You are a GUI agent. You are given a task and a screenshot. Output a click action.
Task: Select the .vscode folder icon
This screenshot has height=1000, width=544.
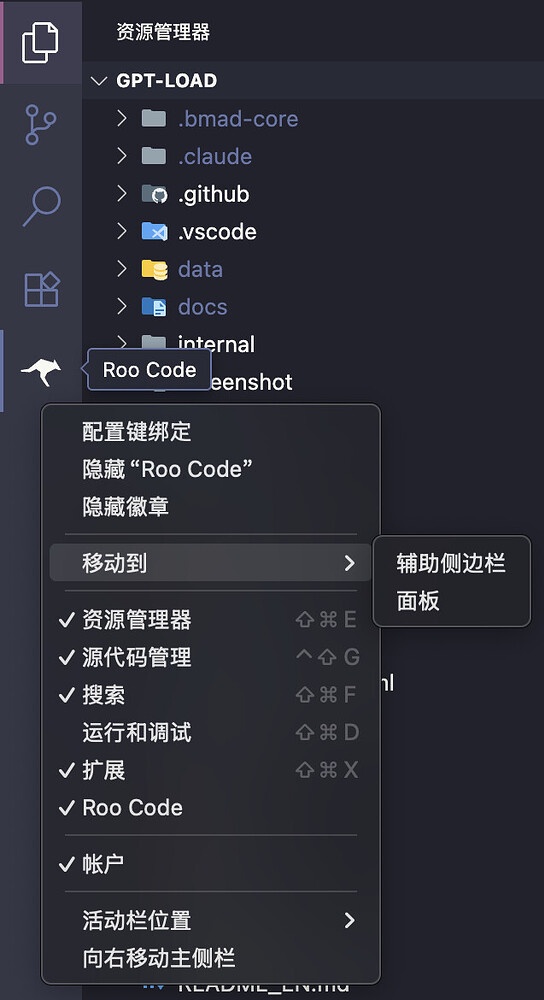pos(154,232)
